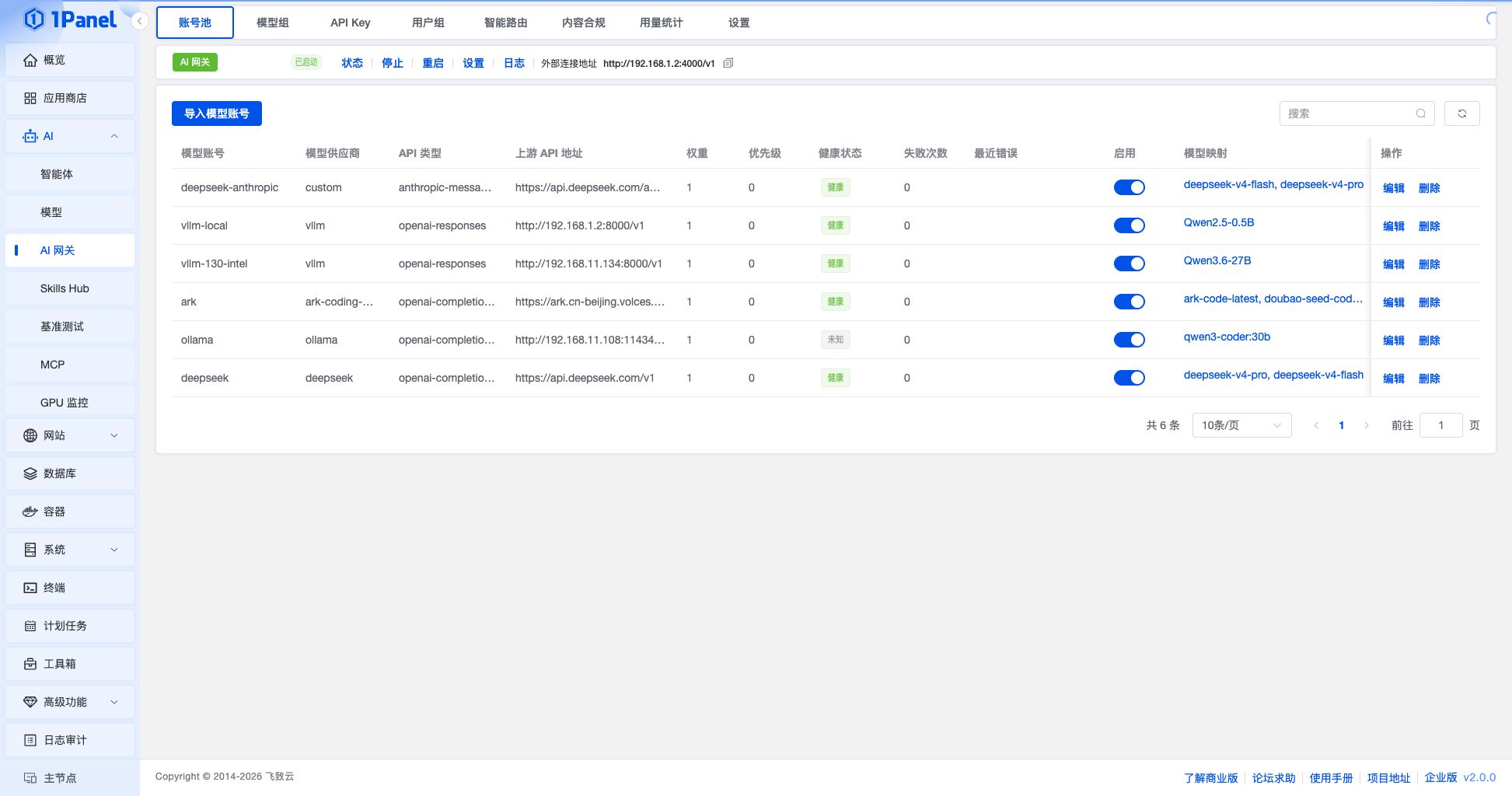Screen dimensions: 1512x796
Task: Toggle the vllm-130-intel account switch
Action: coord(1129,264)
